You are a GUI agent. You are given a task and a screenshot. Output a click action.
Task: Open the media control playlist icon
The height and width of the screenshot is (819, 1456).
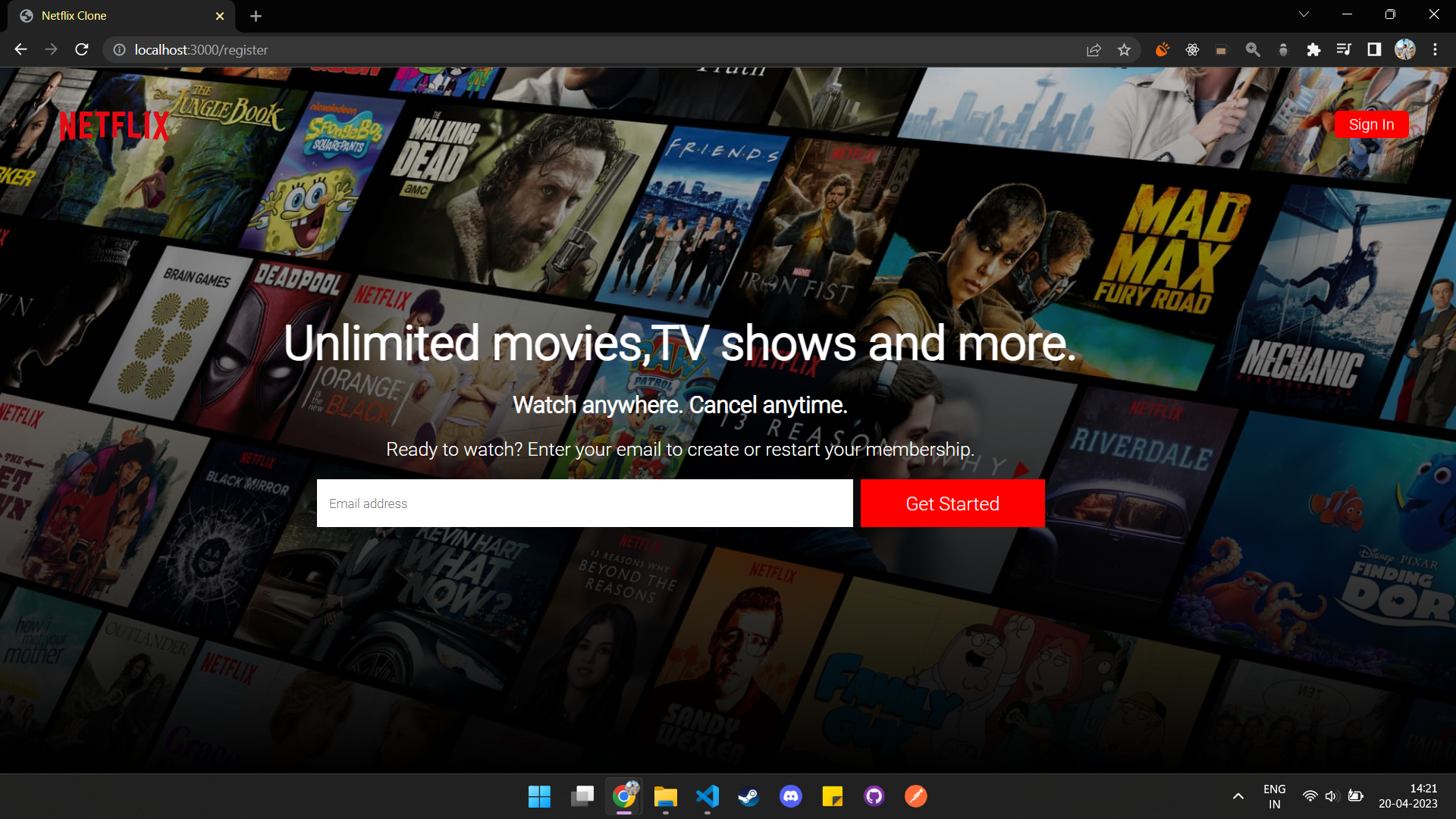pyautogui.click(x=1344, y=49)
